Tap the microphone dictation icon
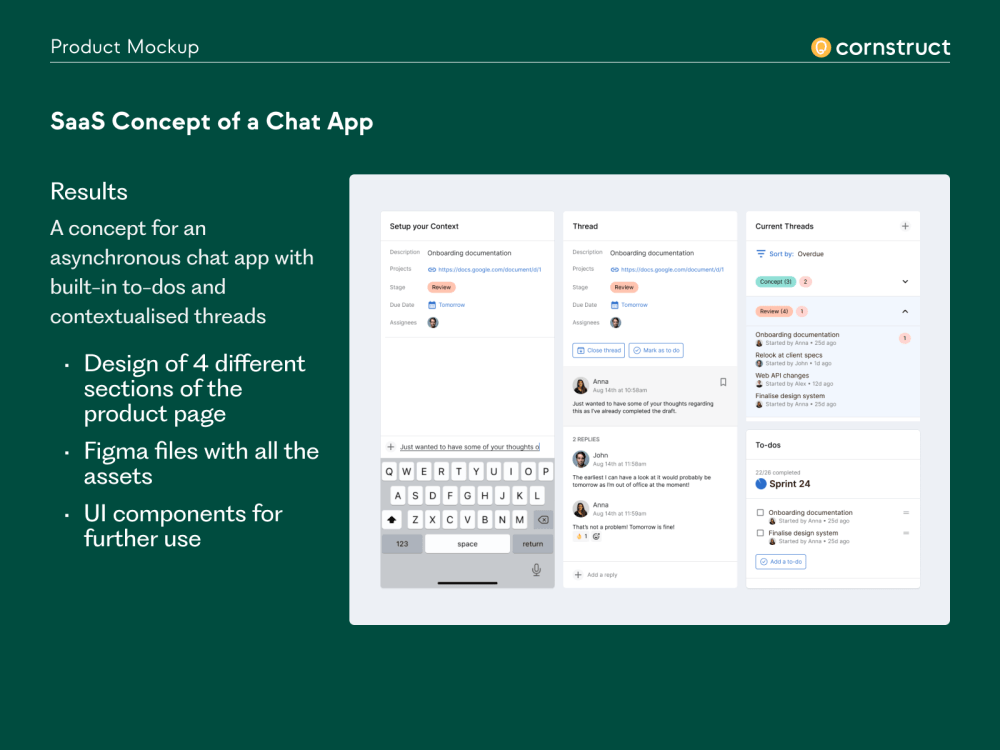Viewport: 1000px width, 750px height. (x=536, y=570)
